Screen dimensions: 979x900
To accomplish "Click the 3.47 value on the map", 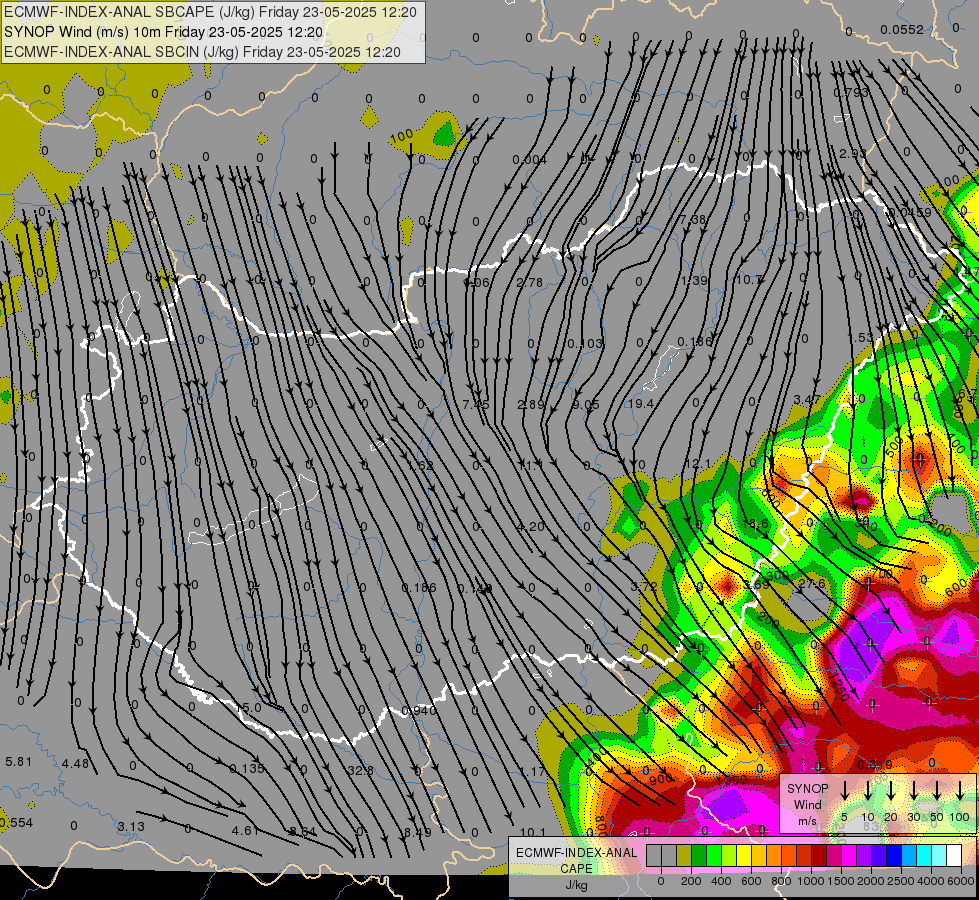I will click(807, 398).
